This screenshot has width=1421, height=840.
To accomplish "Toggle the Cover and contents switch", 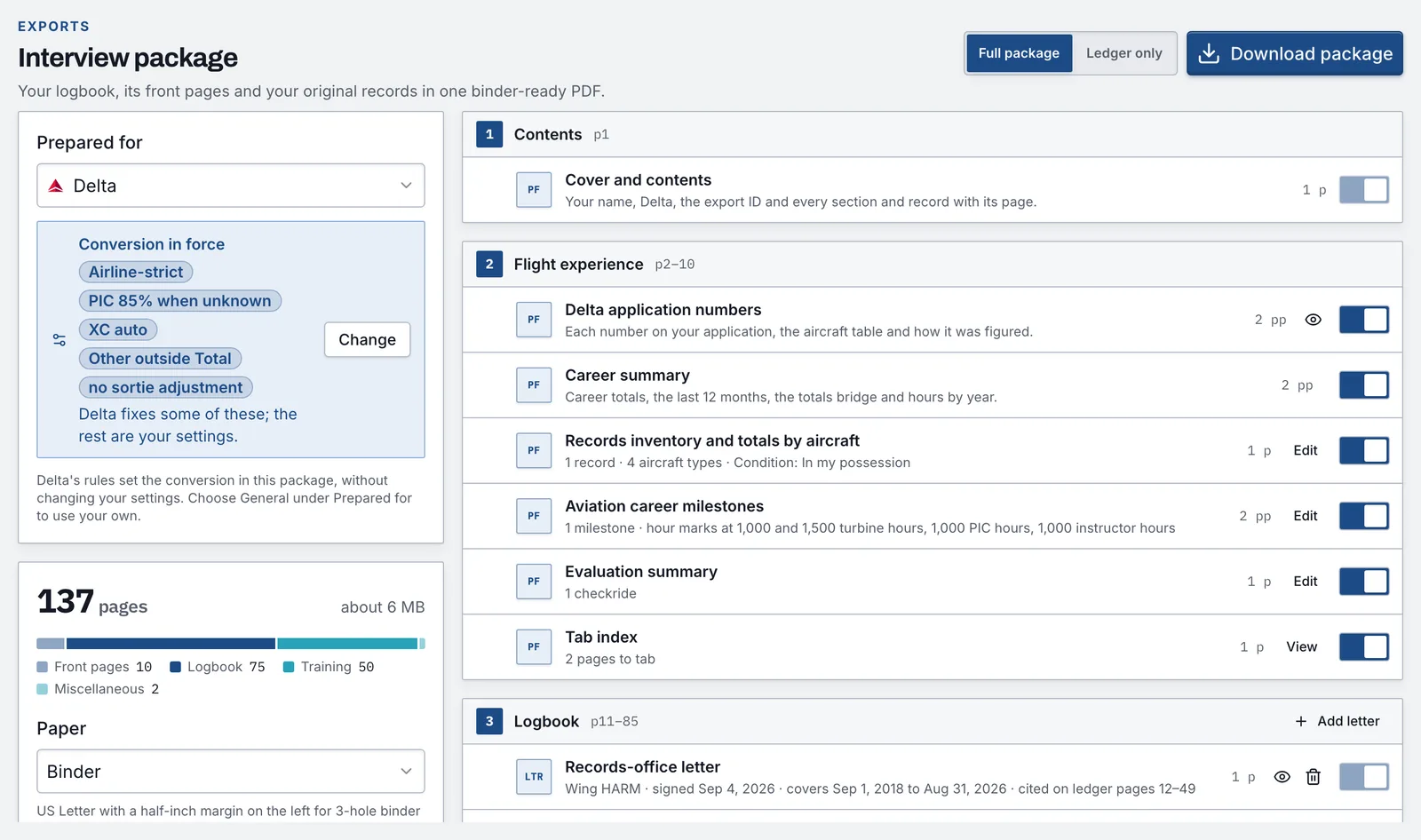I will [x=1364, y=189].
